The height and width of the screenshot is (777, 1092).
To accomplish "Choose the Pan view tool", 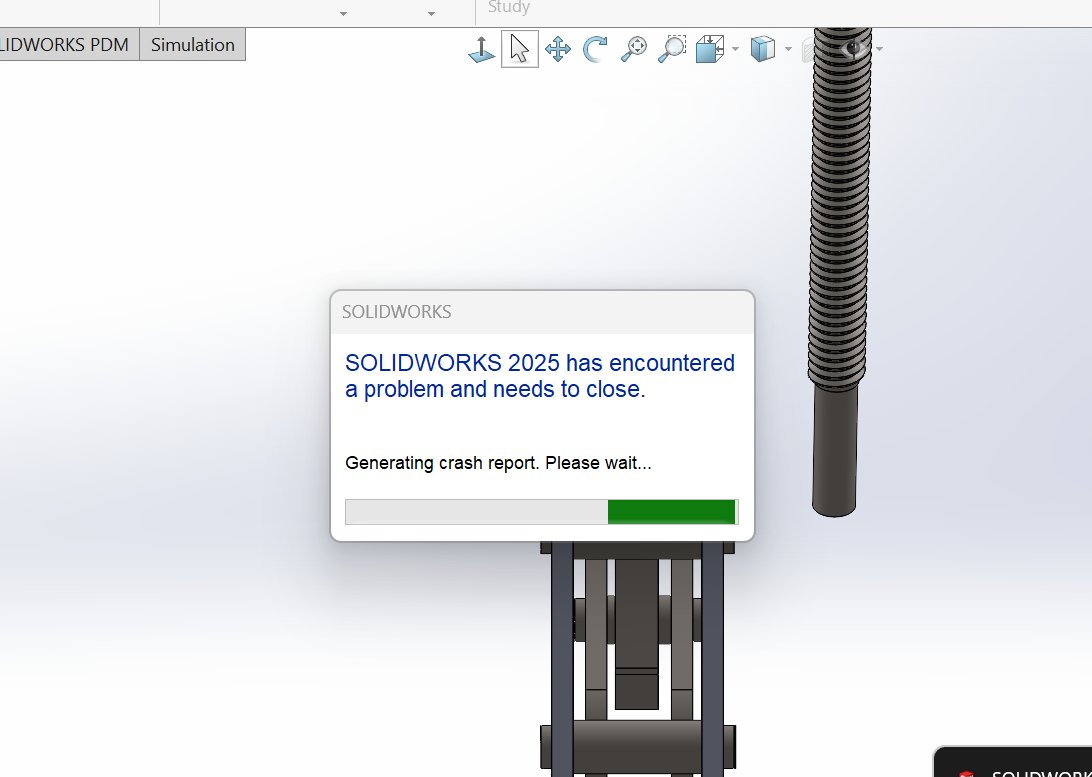I will [558, 49].
